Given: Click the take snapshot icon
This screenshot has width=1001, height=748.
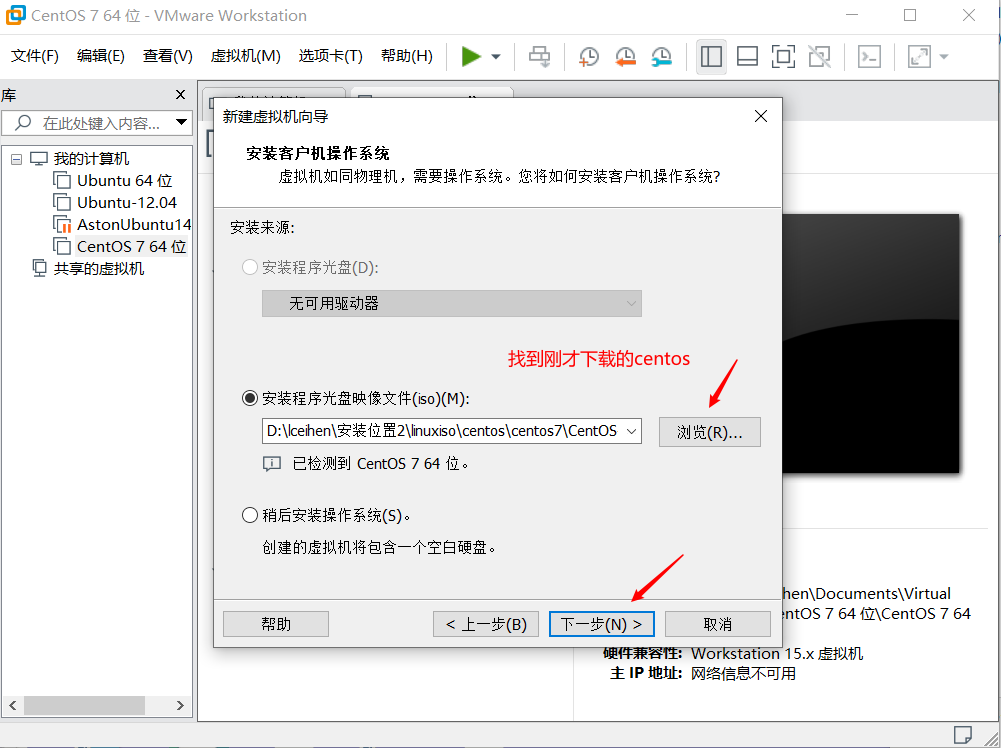Looking at the screenshot, I should [x=589, y=56].
